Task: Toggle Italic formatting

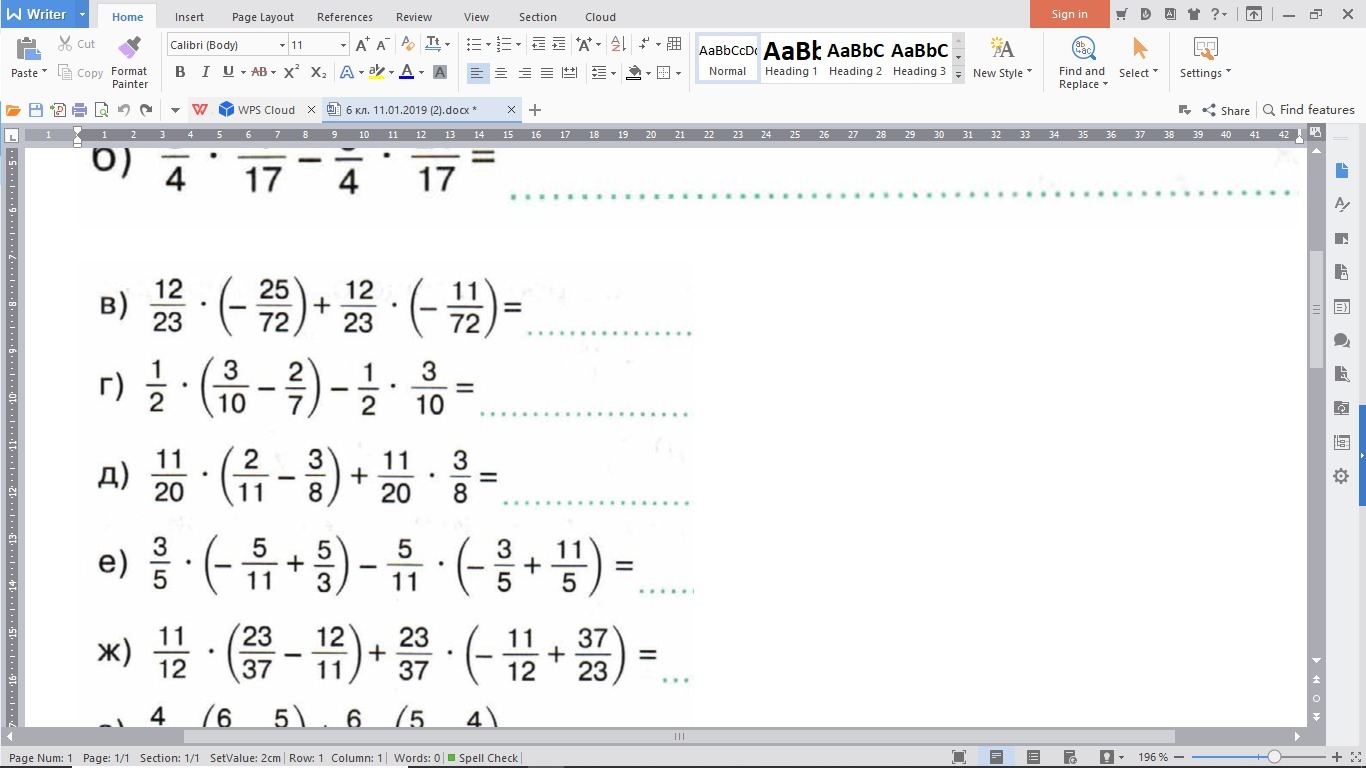Action: coord(205,72)
